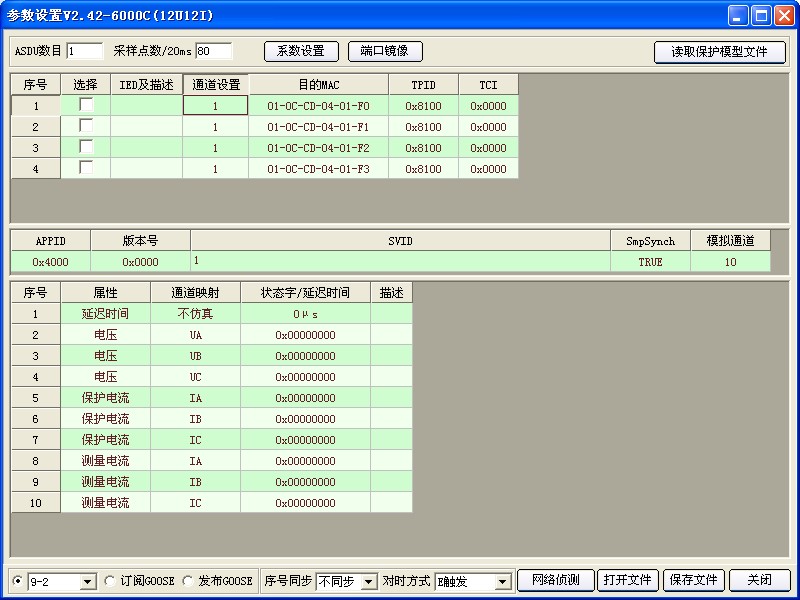Select the 通道设置 column header
The height and width of the screenshot is (600, 800).
[215, 85]
